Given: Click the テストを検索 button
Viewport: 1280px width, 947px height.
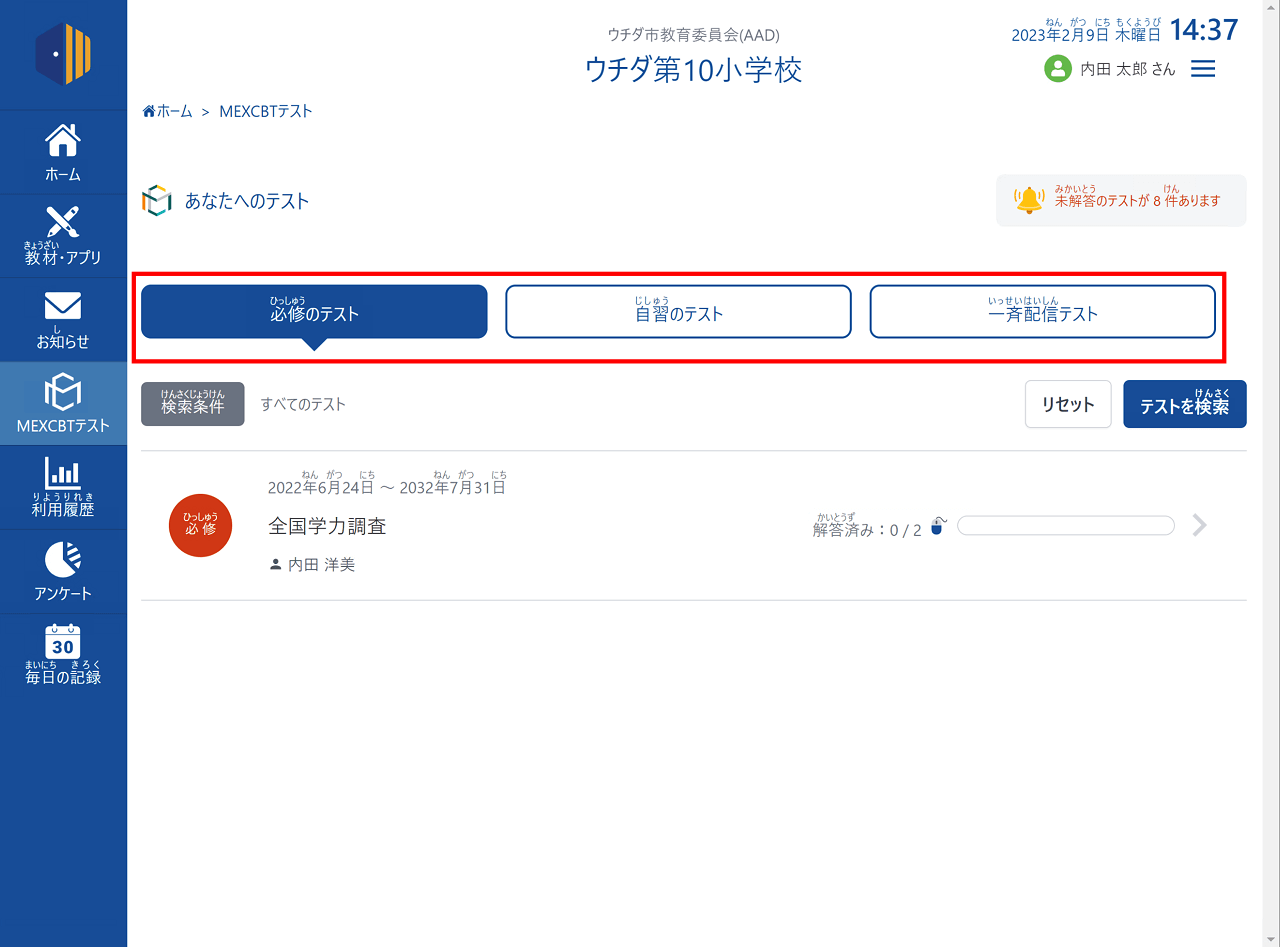Looking at the screenshot, I should tap(1184, 404).
